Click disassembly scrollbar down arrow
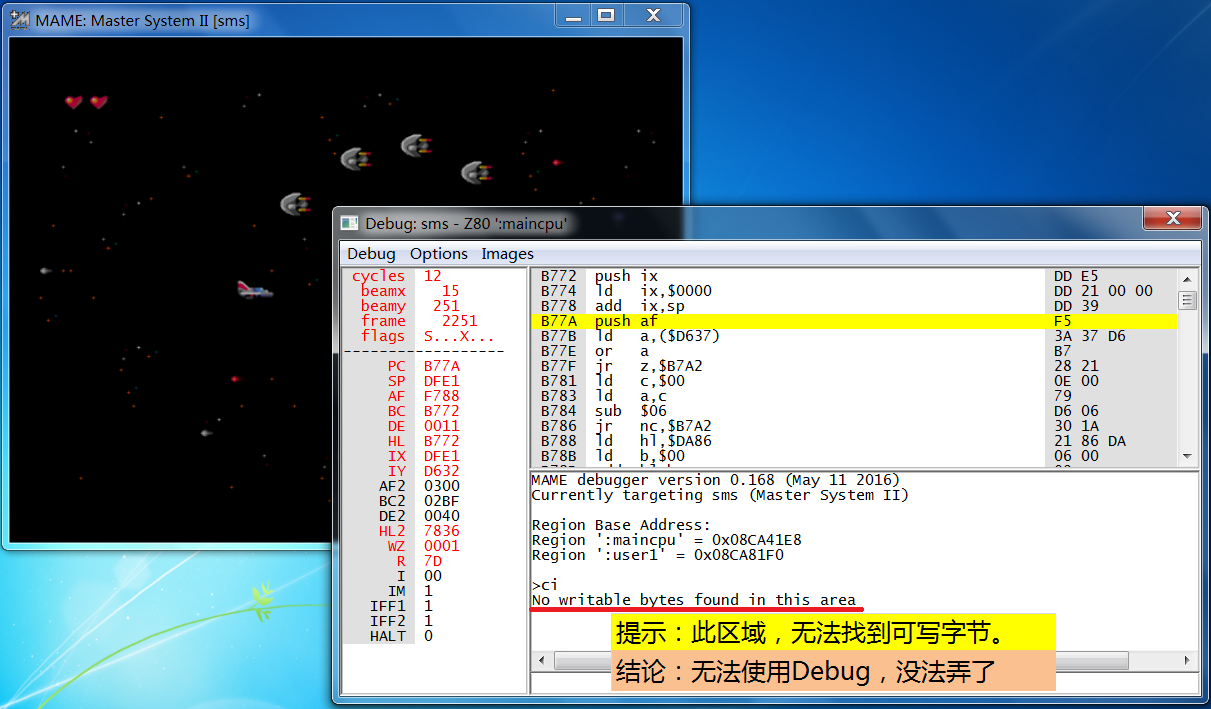This screenshot has height=709, width=1211. pos(1187,455)
